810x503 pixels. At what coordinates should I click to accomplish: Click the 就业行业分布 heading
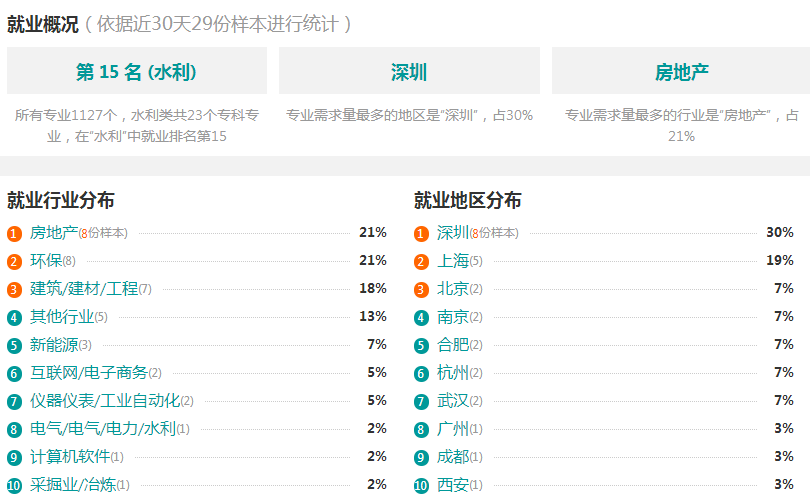pyautogui.click(x=61, y=200)
